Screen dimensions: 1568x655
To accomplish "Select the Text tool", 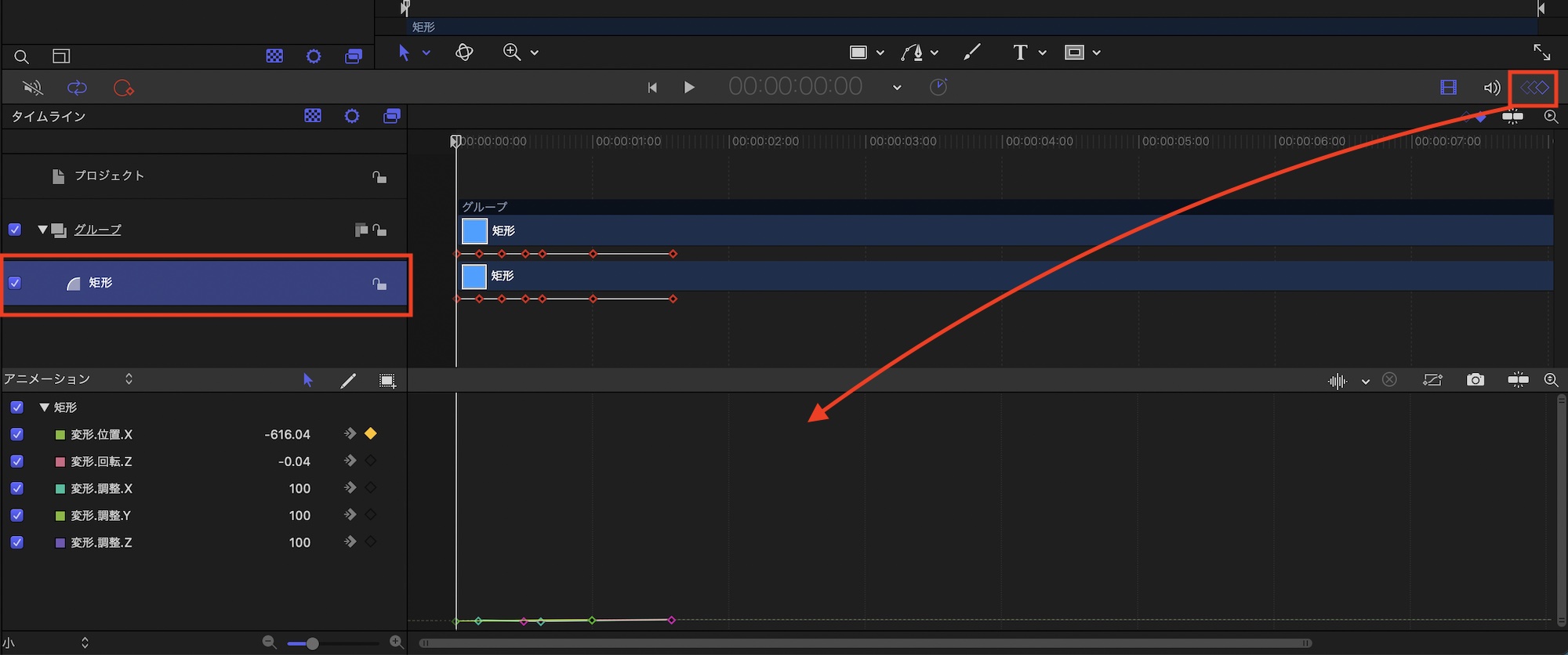I will 1019,52.
